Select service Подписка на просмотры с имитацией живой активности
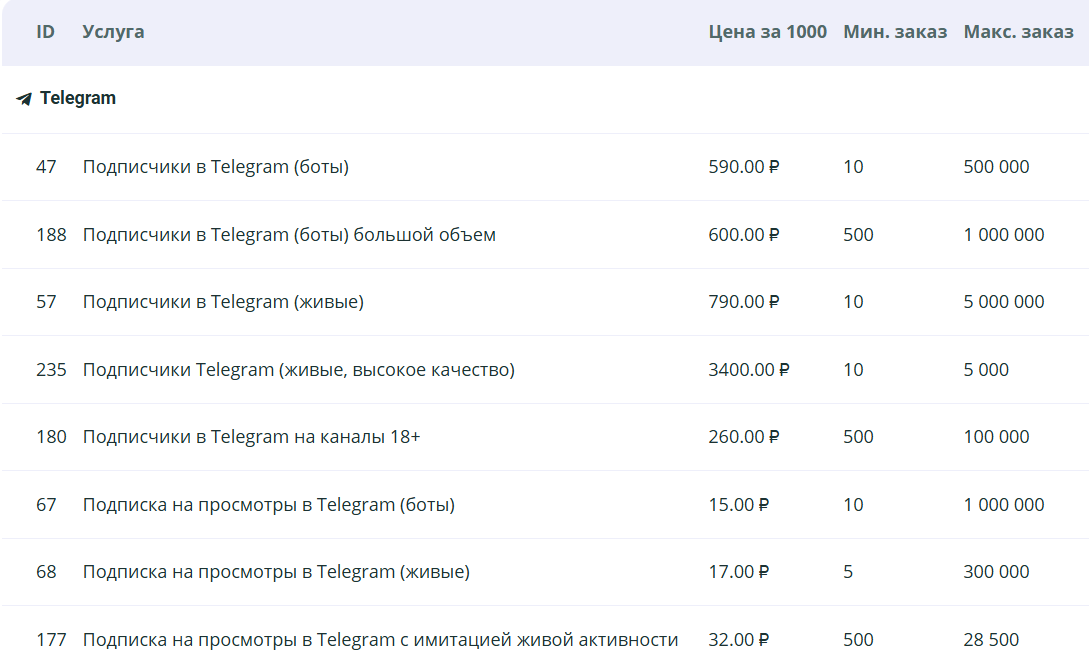The width and height of the screenshot is (1089, 672). 381,639
